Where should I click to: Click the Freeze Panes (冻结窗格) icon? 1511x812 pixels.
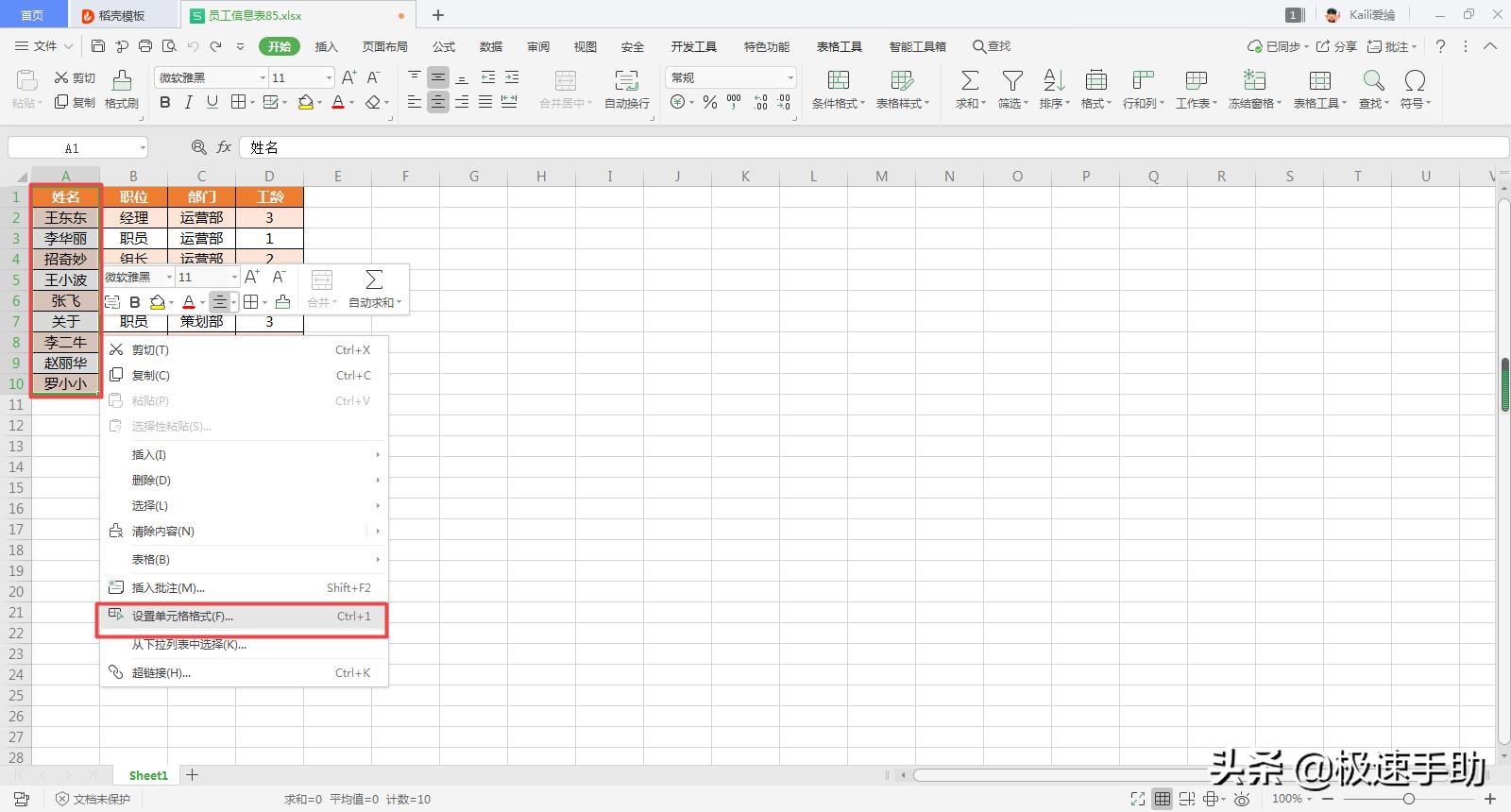(1254, 81)
